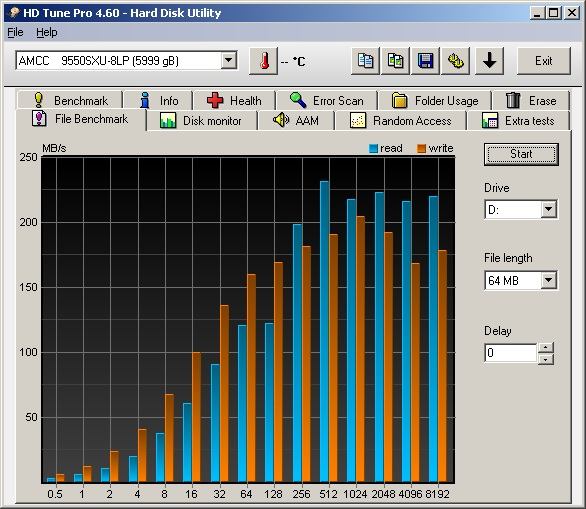Go to the Extra tests tab

point(518,121)
